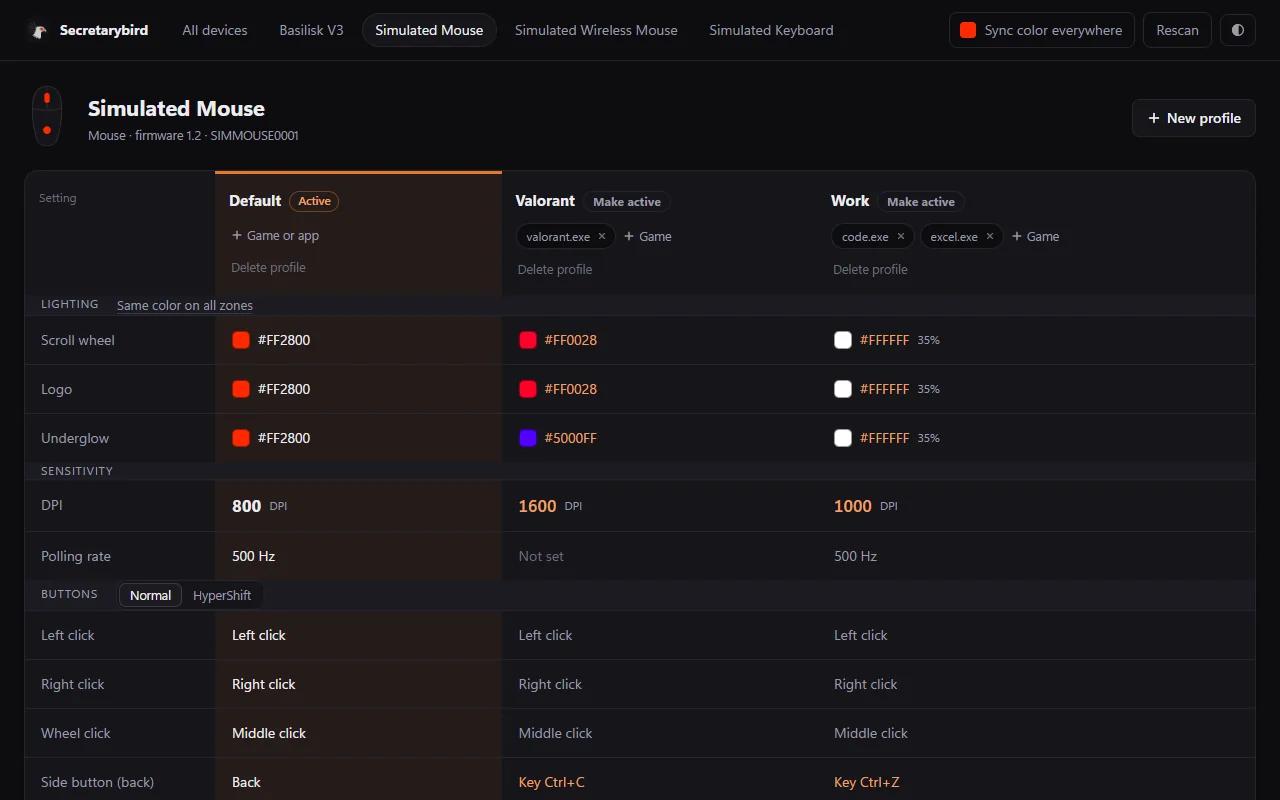Click the Simulated Mouse device image
This screenshot has width=1280, height=800.
coord(47,116)
